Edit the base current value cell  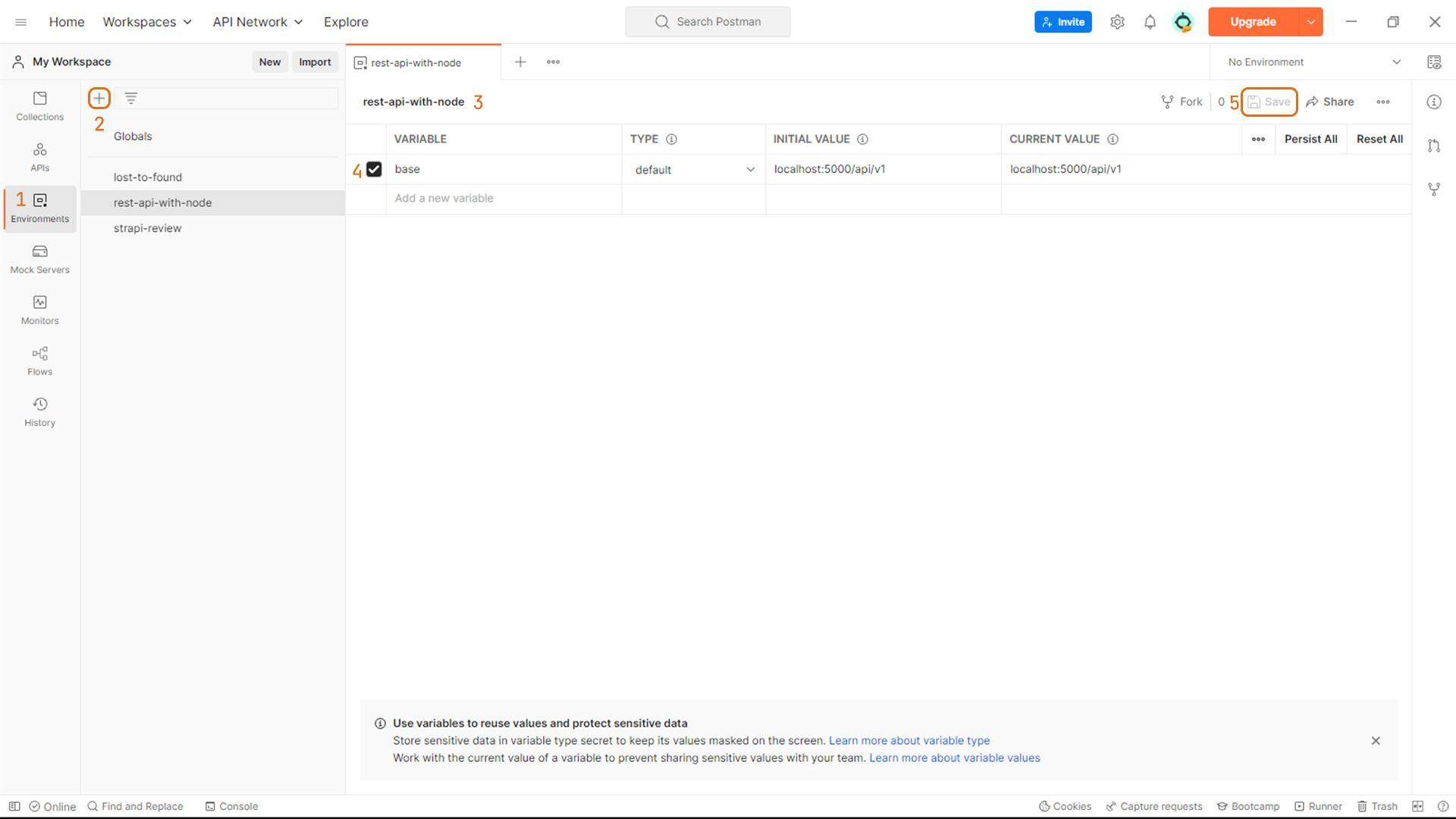tap(1206, 169)
